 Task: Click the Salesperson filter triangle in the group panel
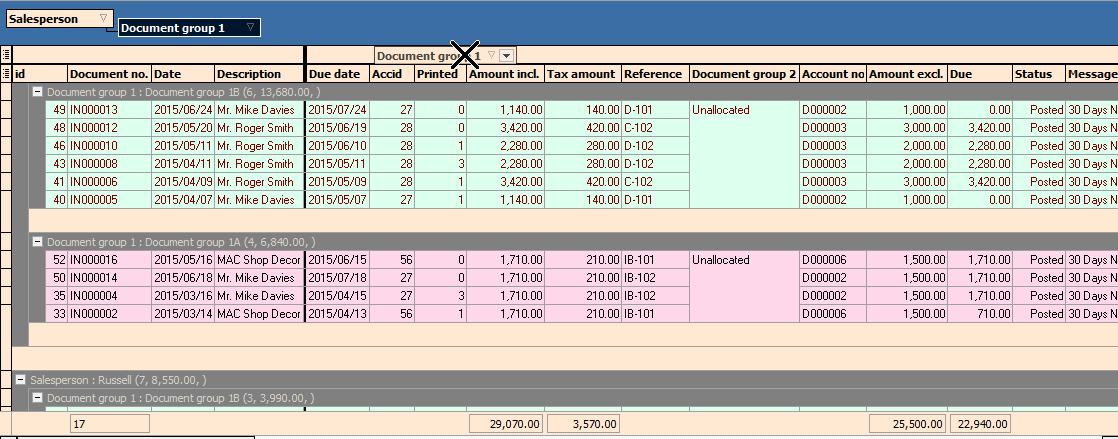click(x=103, y=19)
